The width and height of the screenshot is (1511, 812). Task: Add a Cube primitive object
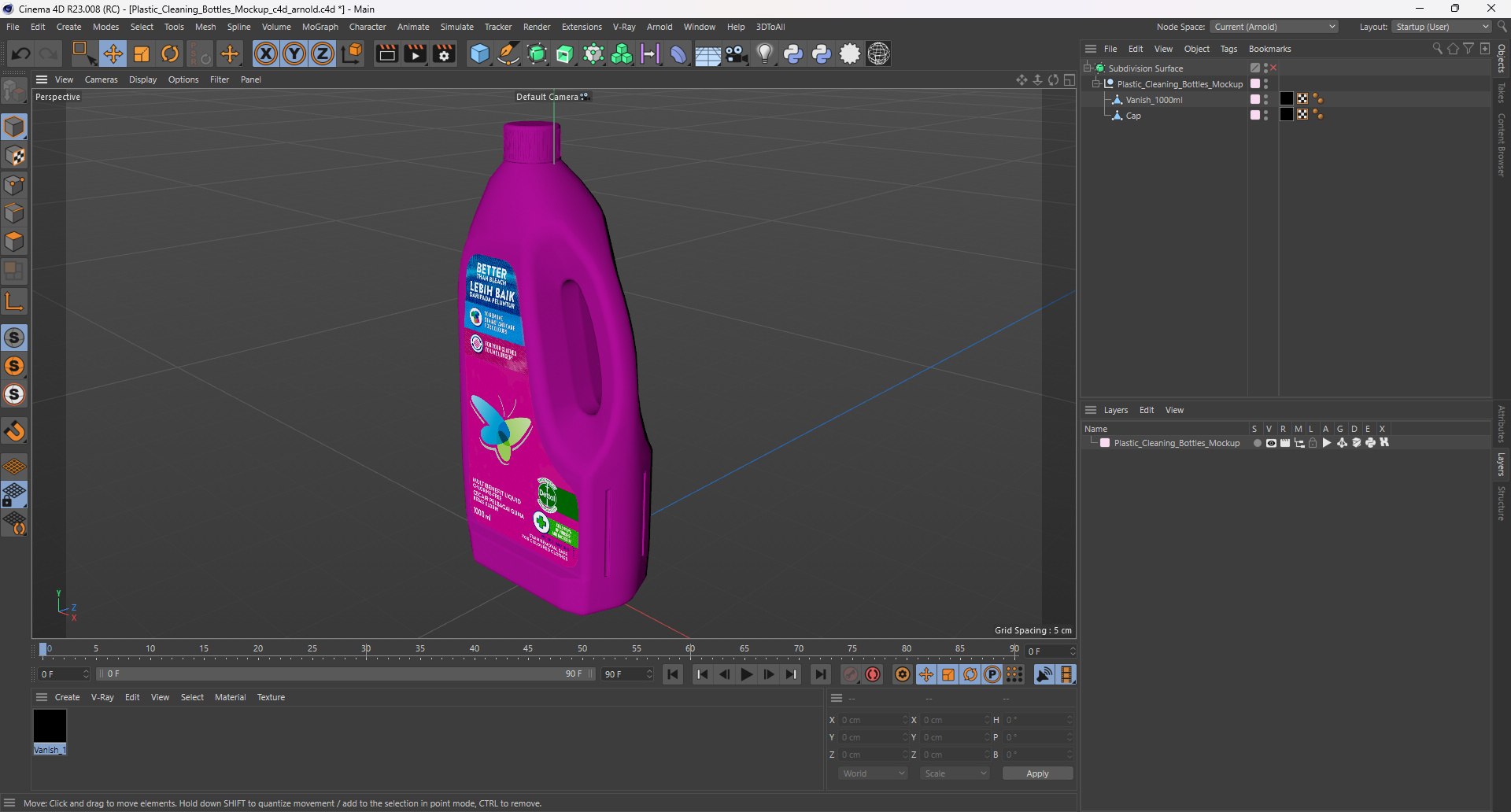coord(479,54)
